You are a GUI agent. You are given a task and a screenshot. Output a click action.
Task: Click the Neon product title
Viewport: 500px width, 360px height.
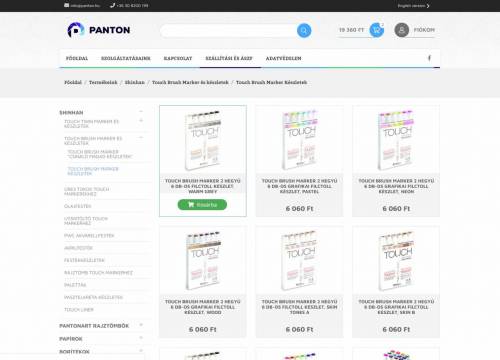[396, 186]
